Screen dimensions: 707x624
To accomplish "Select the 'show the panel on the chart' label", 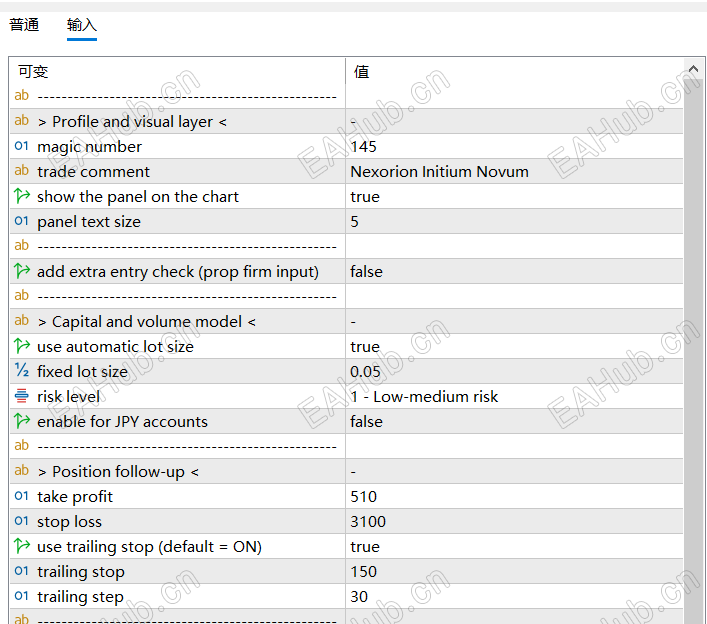I will (138, 197).
